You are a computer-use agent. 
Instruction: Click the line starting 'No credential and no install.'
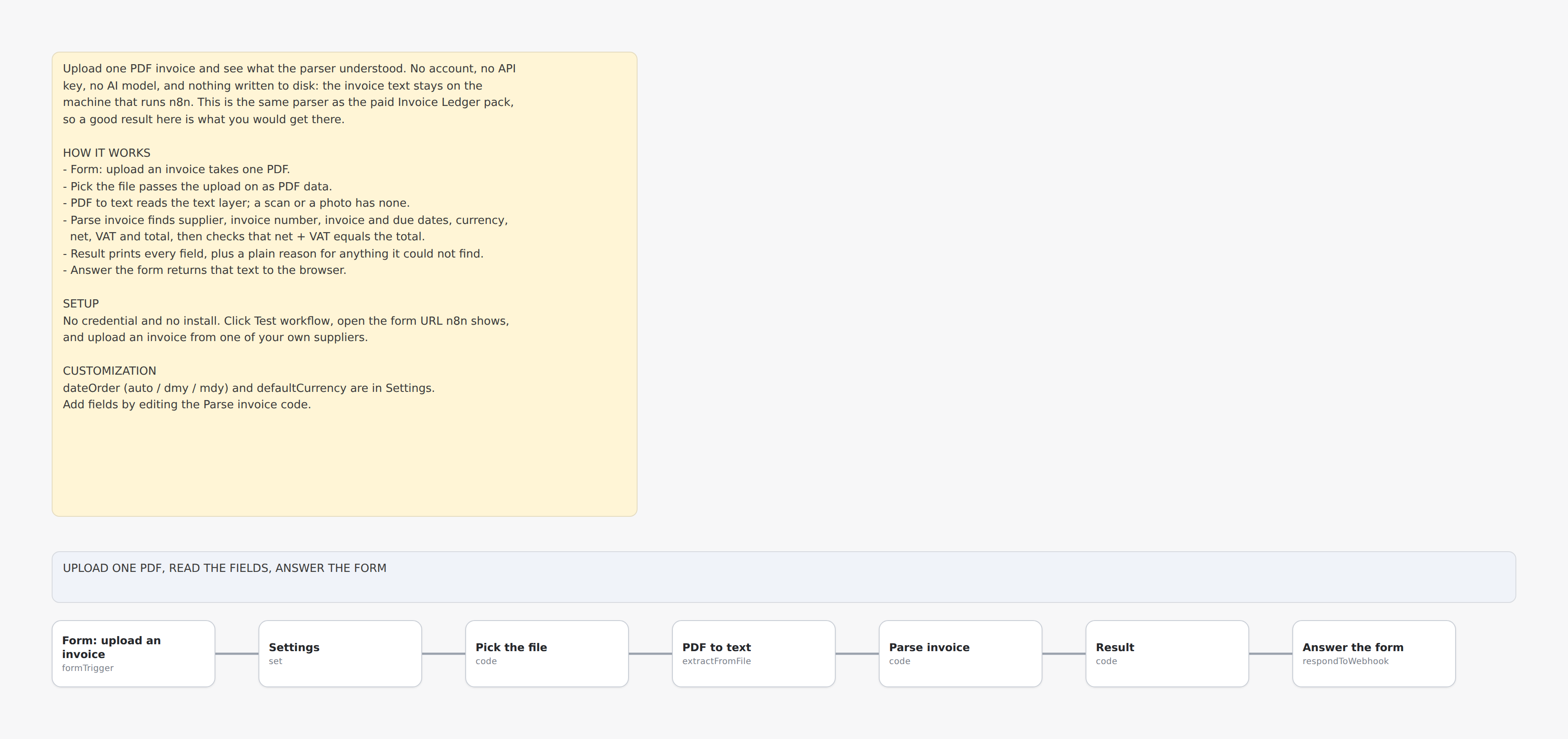click(286, 321)
